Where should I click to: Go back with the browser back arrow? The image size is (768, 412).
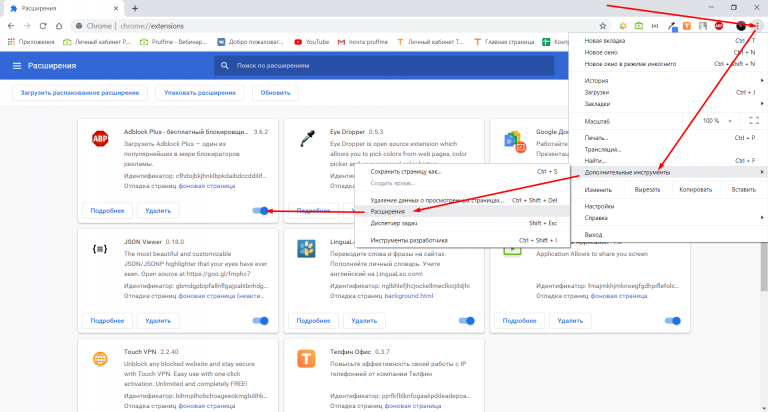coord(11,26)
